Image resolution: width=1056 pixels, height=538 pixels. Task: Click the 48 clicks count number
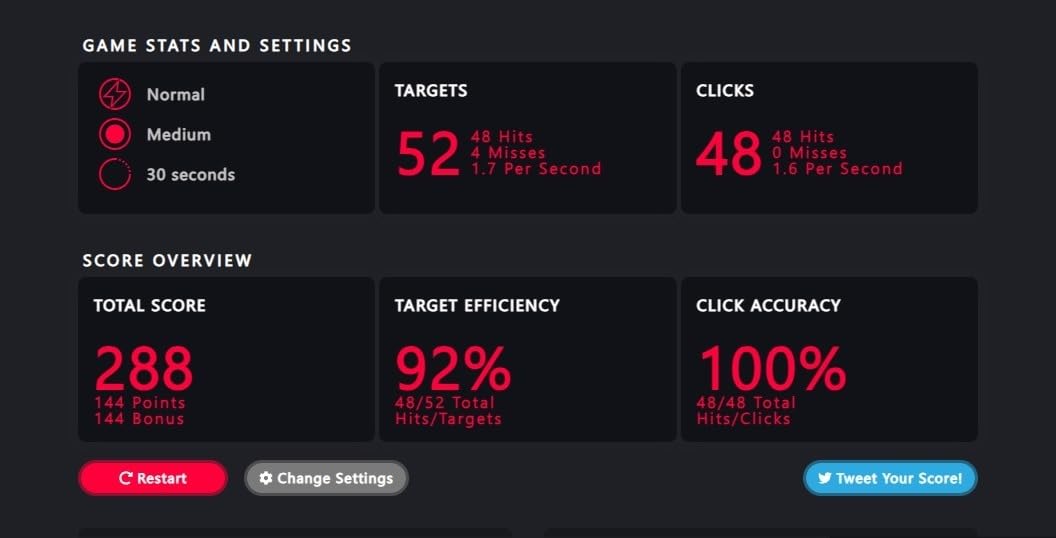[729, 154]
